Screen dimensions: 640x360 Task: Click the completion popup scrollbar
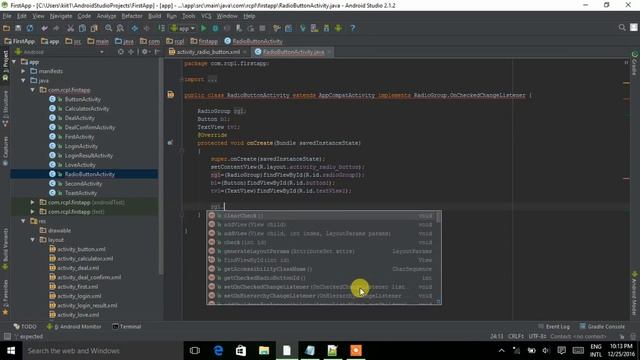click(438, 218)
